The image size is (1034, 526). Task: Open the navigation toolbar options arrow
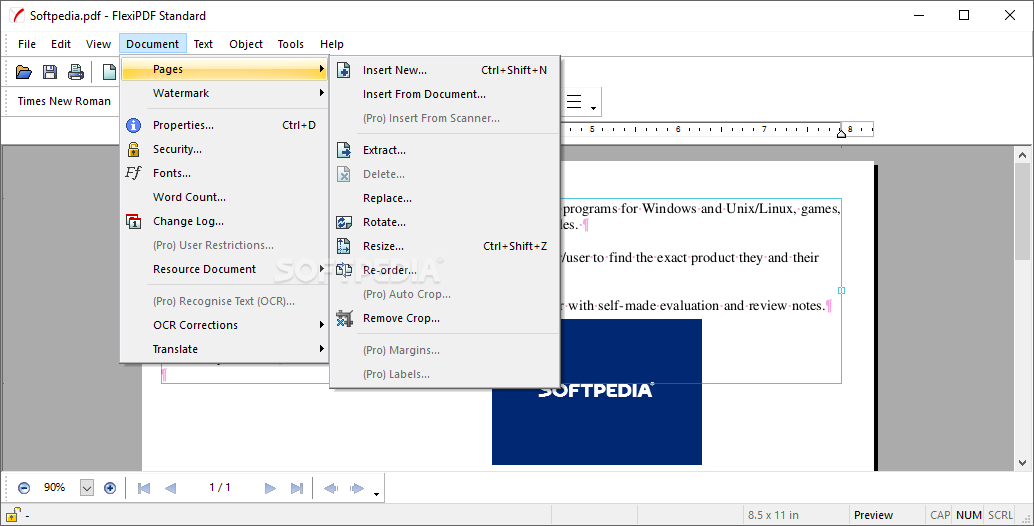coord(376,494)
